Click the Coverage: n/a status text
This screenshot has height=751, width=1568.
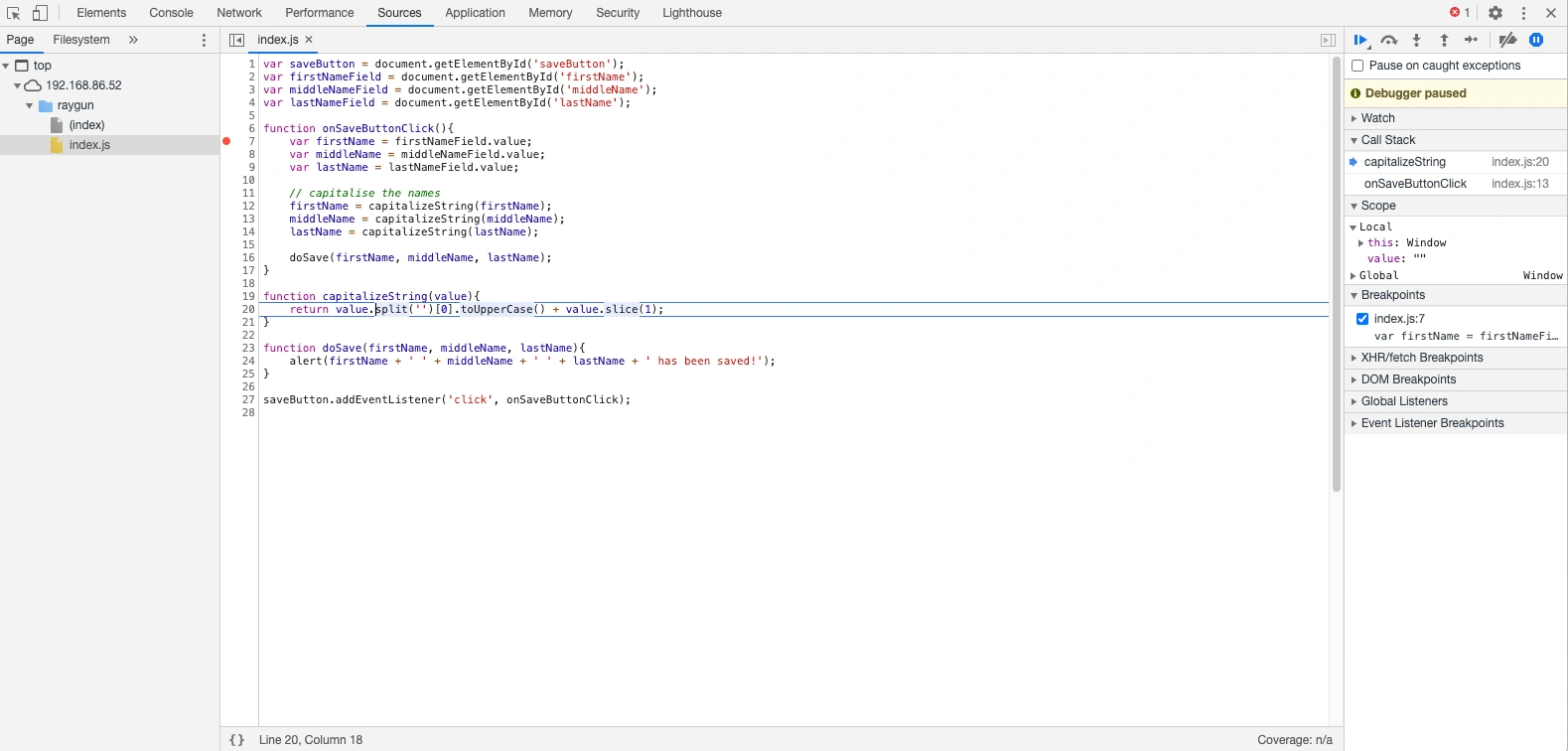pyautogui.click(x=1295, y=740)
